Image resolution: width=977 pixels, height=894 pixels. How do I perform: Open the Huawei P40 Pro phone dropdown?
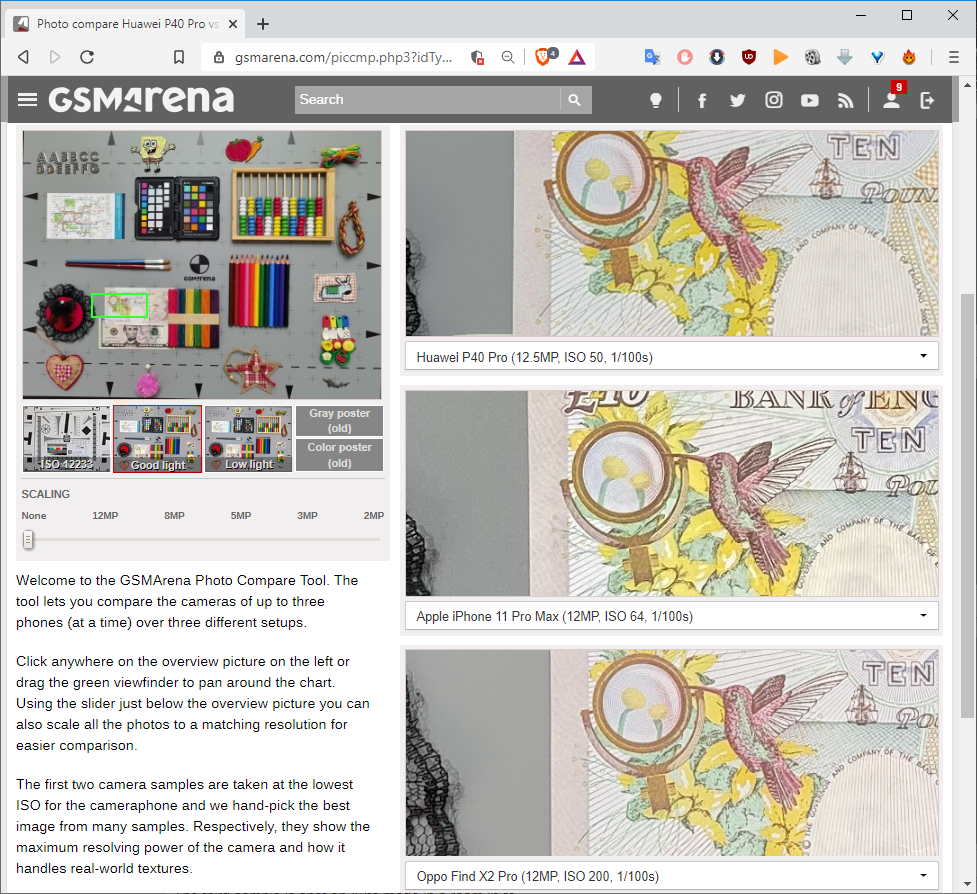click(x=672, y=357)
